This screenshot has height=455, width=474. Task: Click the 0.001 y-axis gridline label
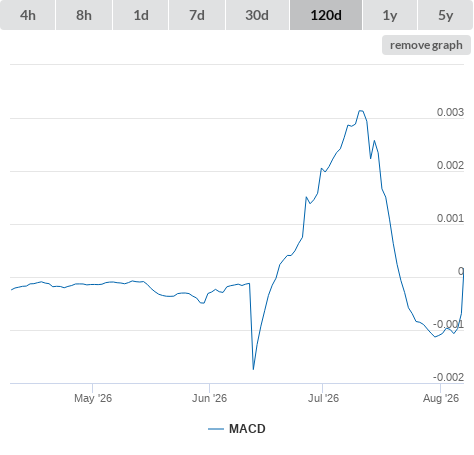tap(450, 218)
